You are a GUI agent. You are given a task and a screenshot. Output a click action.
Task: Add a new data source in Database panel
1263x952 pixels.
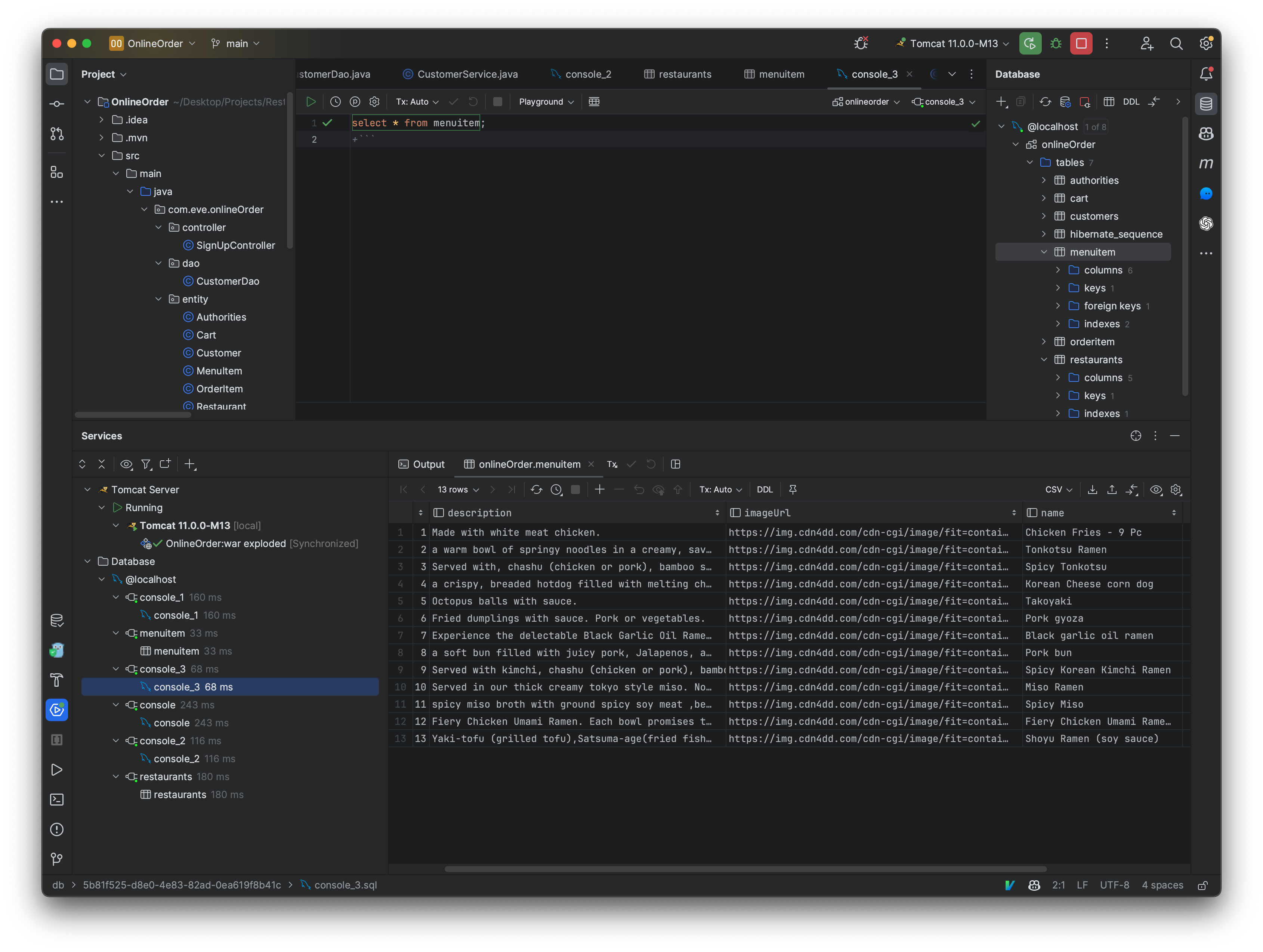point(1002,102)
